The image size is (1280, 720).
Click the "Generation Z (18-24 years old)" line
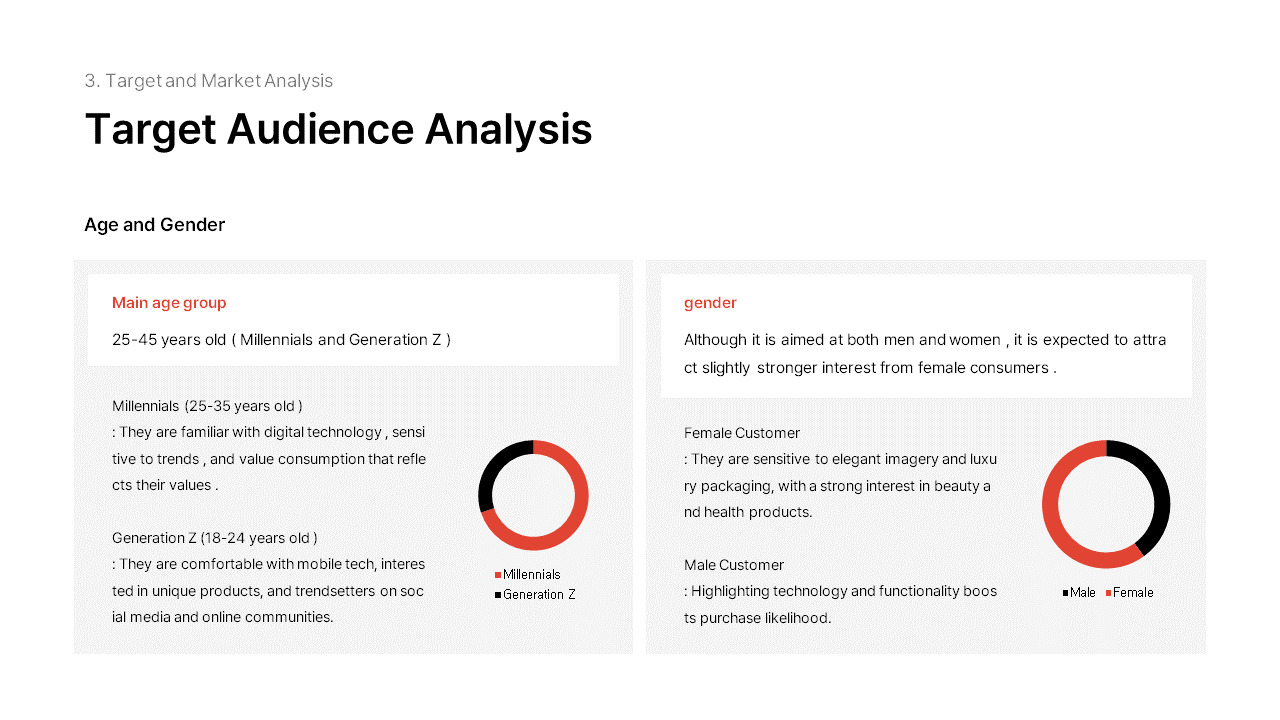[215, 538]
